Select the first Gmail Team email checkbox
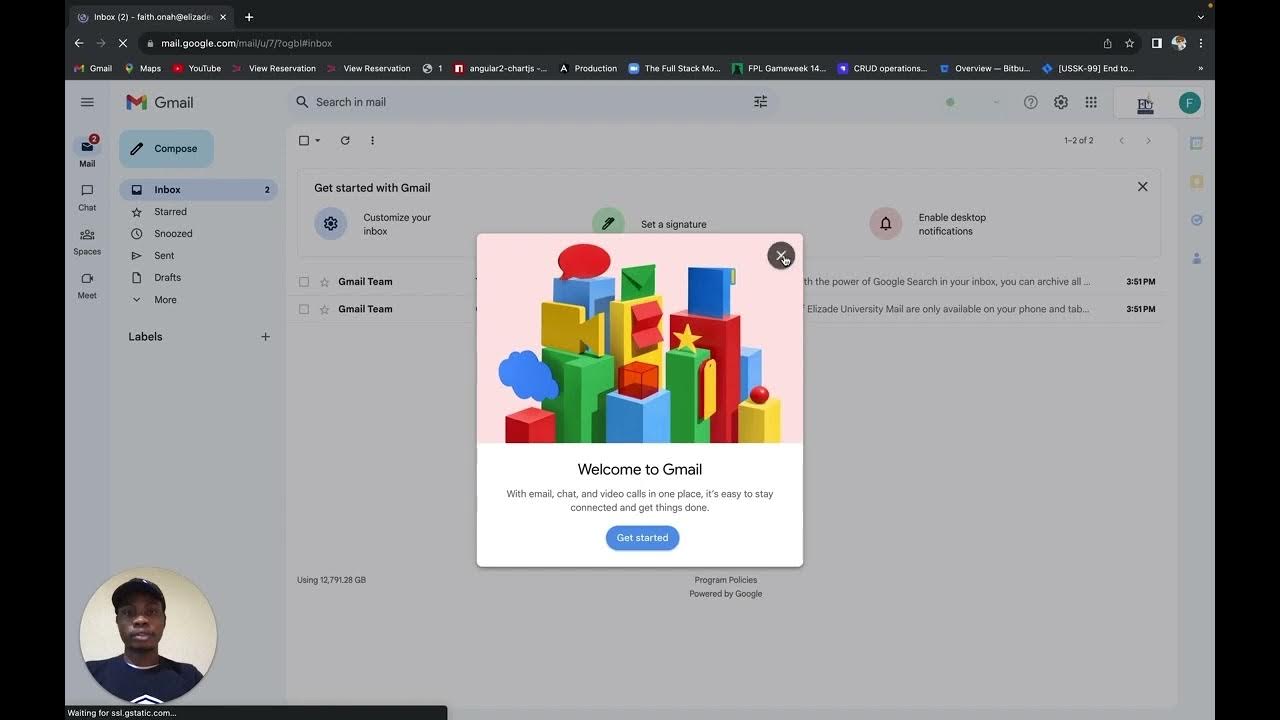 click(304, 282)
